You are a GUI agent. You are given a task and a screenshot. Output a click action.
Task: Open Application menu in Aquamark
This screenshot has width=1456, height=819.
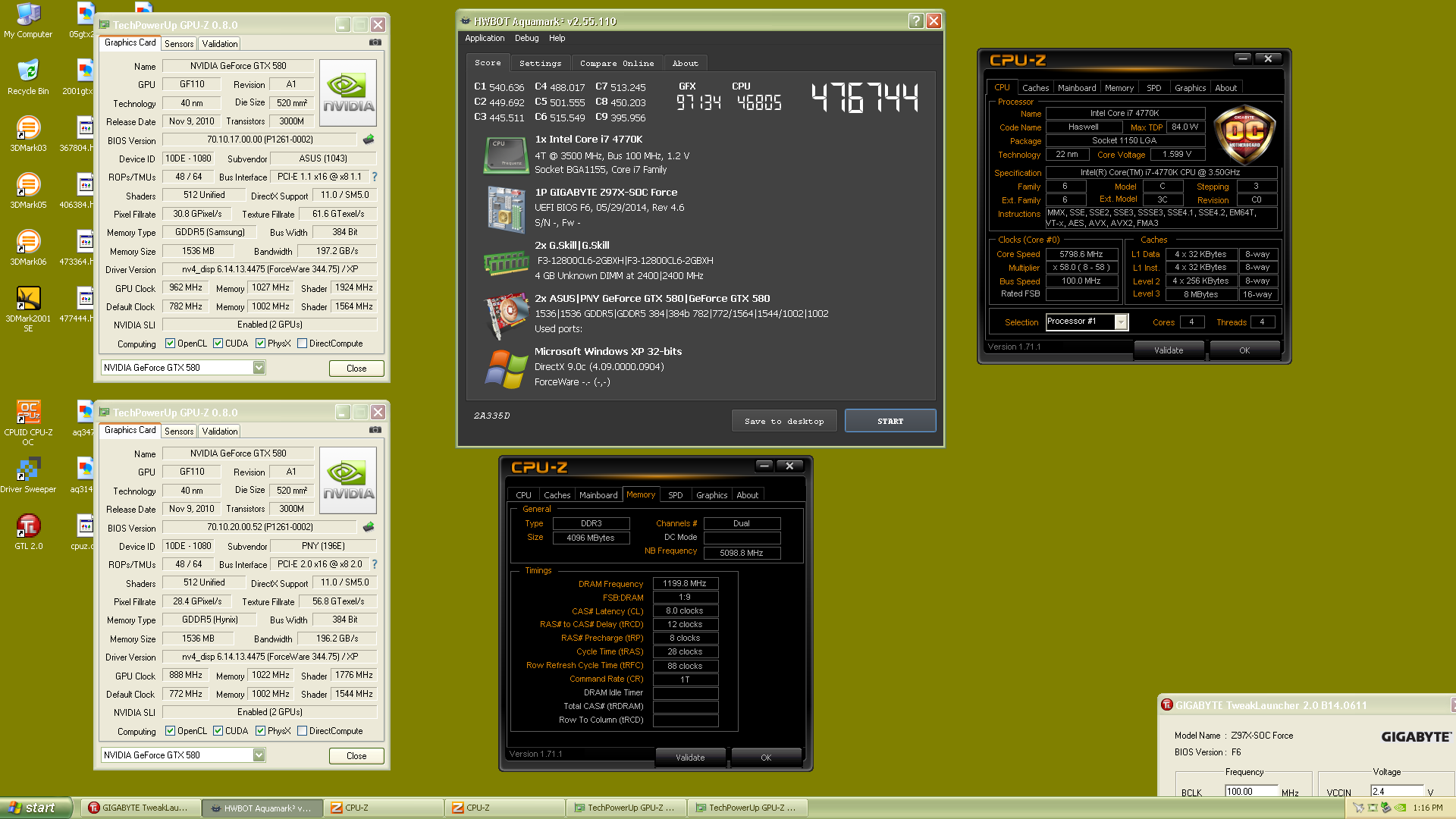point(484,38)
